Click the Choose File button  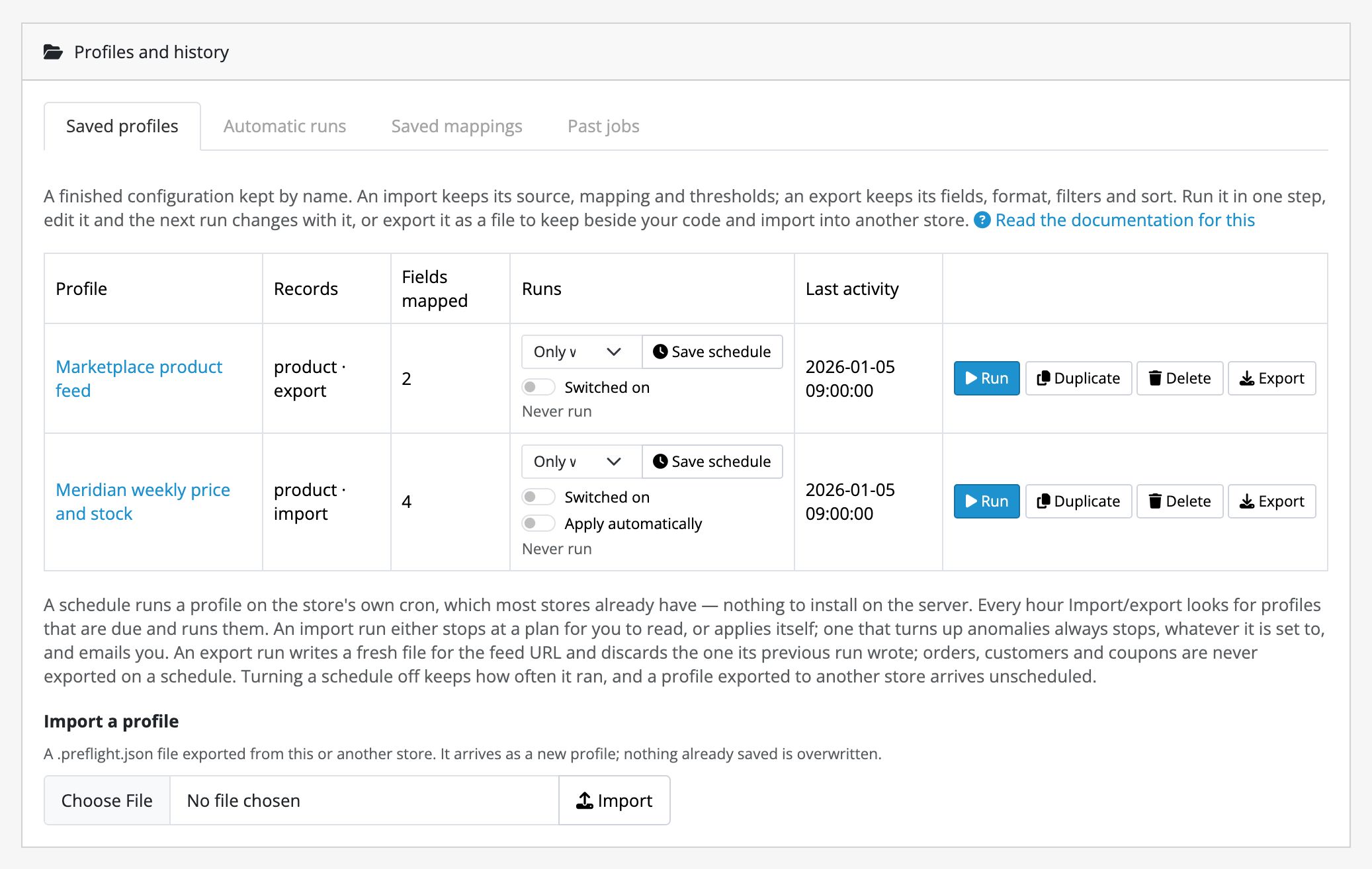point(107,800)
